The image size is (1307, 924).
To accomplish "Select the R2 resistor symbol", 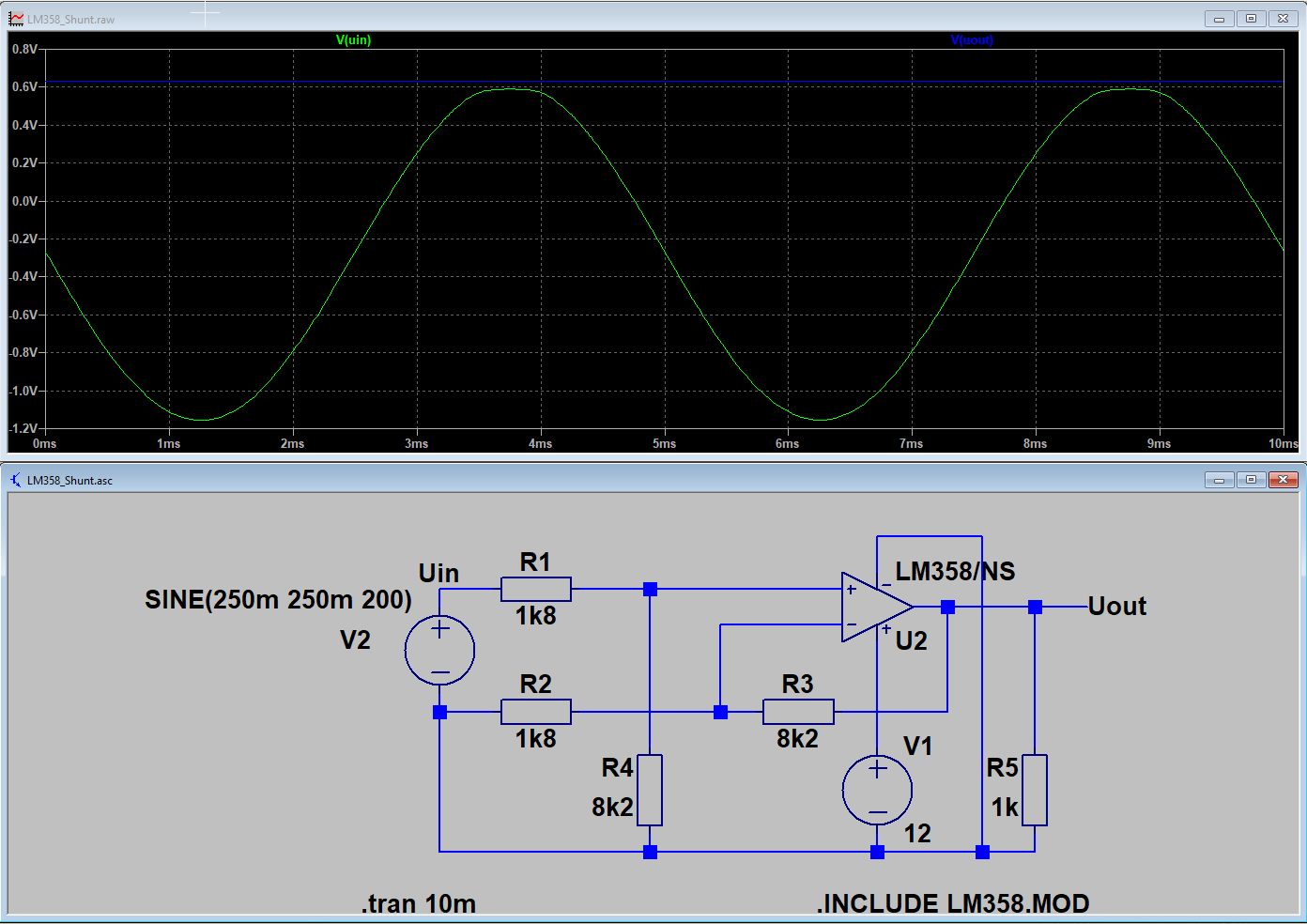I will 535,712.
